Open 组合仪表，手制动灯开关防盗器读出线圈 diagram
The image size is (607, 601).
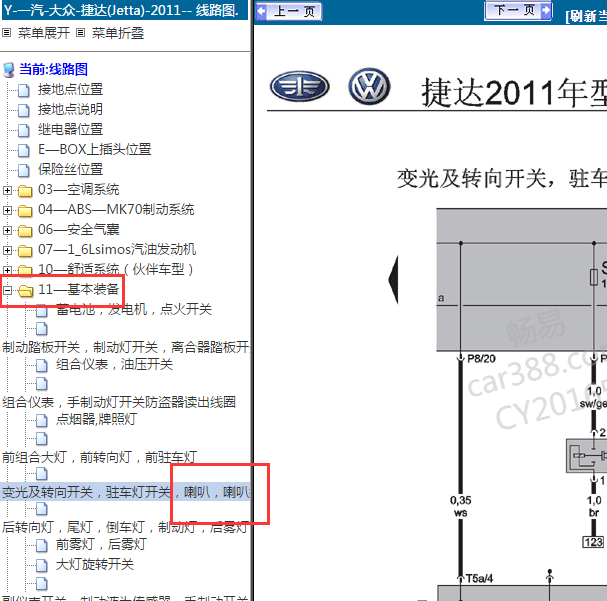coord(119,402)
